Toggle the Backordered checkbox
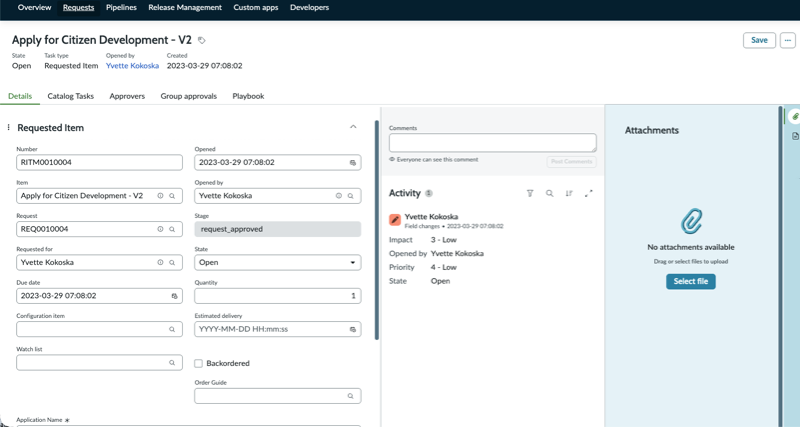This screenshot has height=427, width=800. (x=198, y=363)
